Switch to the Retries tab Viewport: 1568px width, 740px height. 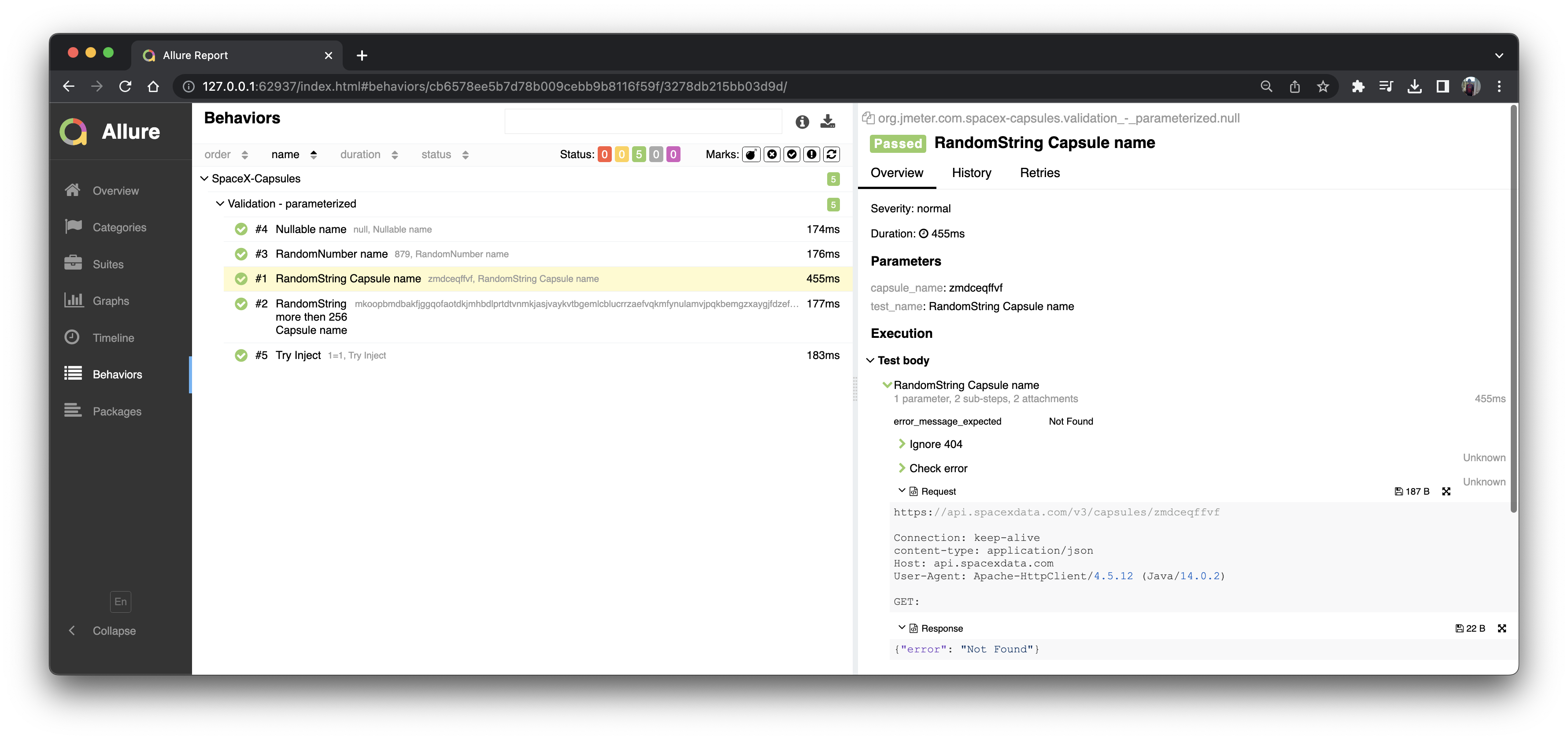[1039, 172]
